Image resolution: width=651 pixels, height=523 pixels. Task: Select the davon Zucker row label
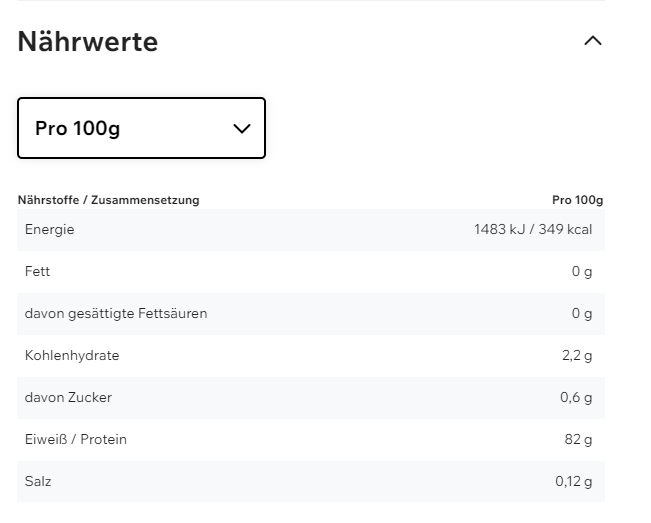click(x=68, y=398)
